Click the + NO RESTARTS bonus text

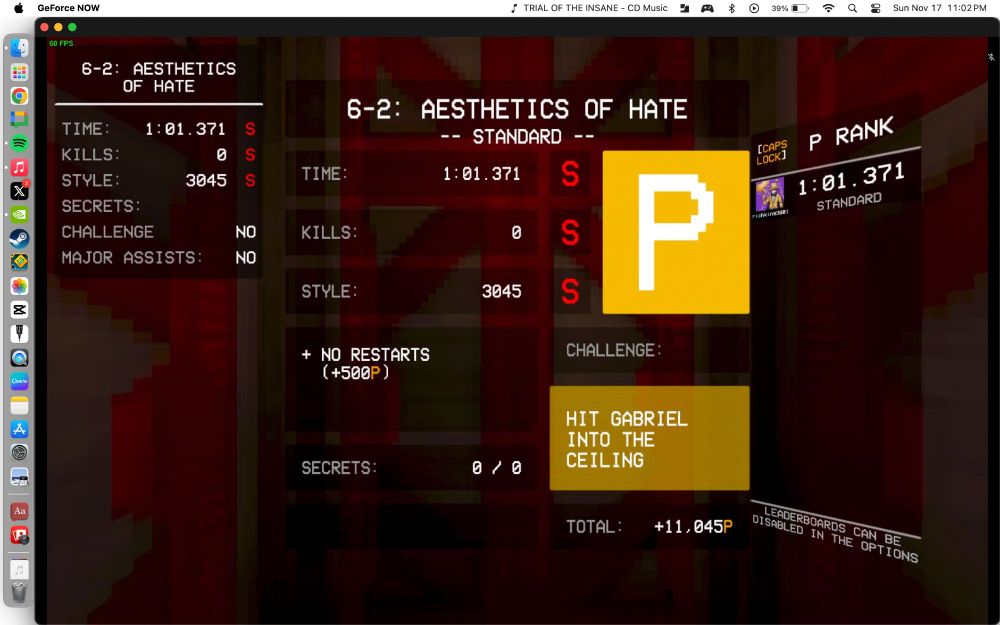[x=365, y=364]
